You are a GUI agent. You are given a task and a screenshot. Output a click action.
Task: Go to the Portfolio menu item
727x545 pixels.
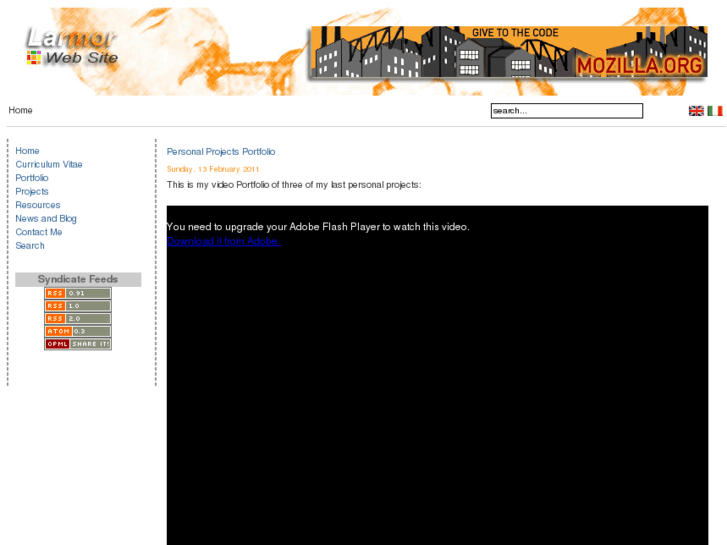(x=32, y=178)
